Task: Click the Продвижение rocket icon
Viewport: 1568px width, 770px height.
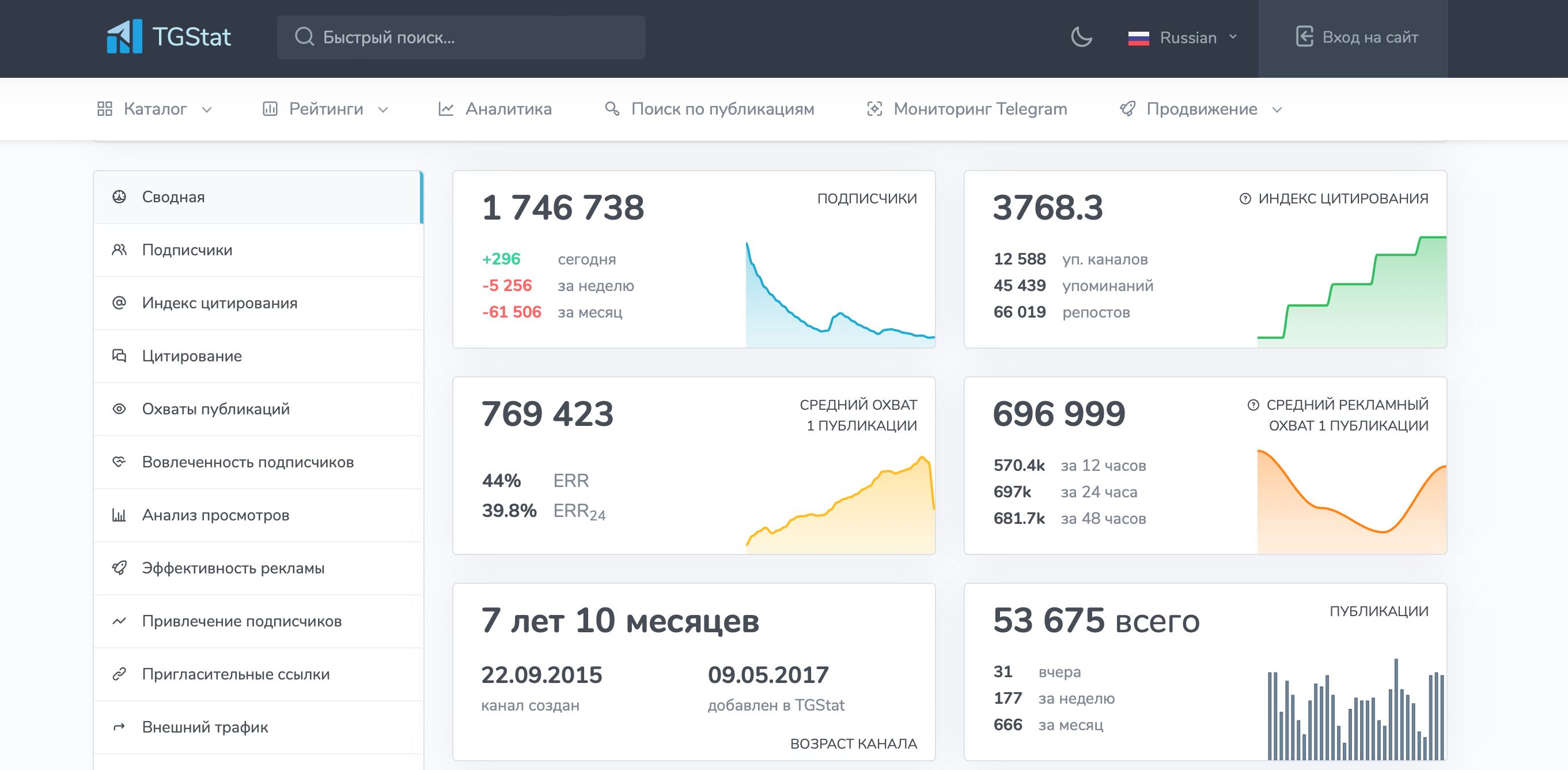Action: click(x=1127, y=109)
